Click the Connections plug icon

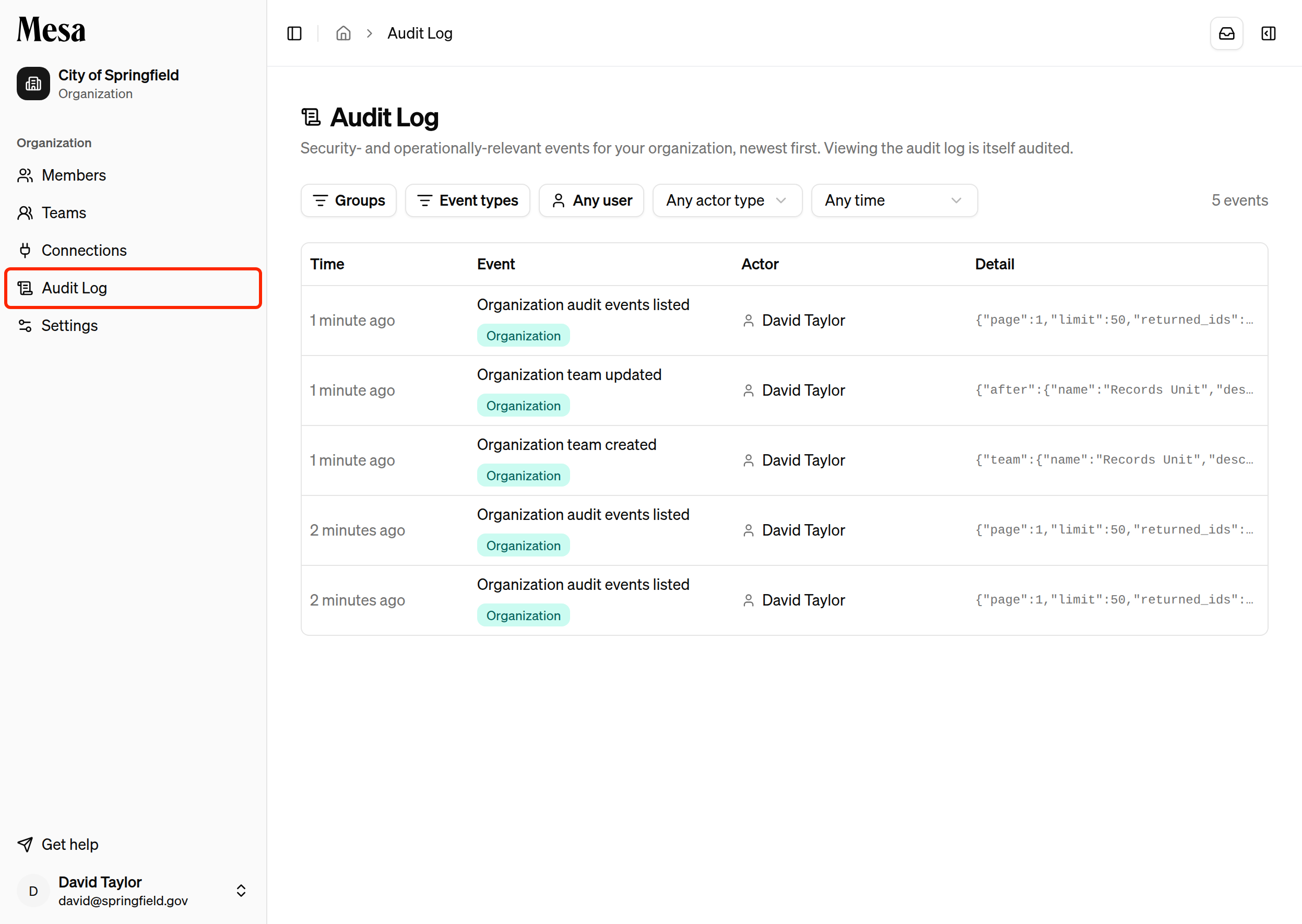click(x=25, y=251)
